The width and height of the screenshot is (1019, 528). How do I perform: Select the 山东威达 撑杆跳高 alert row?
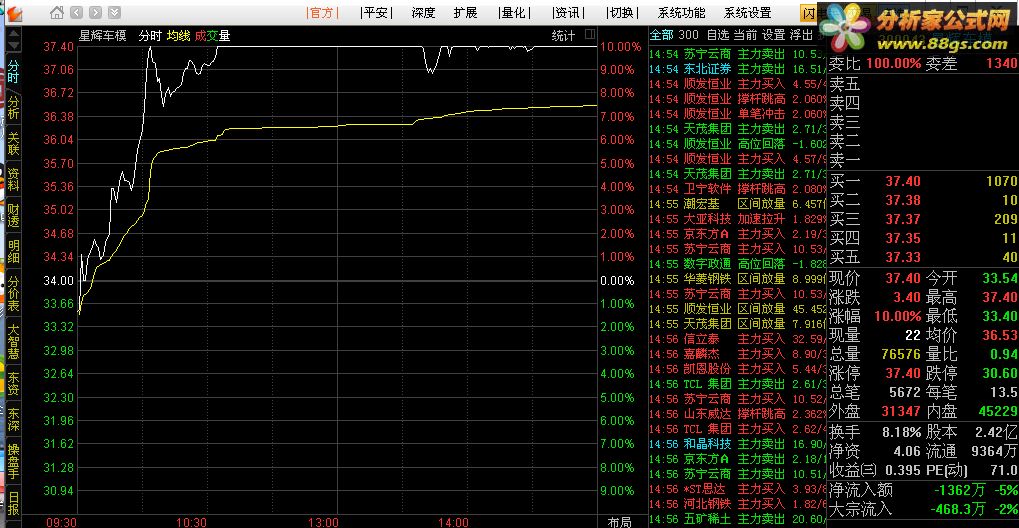(738, 414)
